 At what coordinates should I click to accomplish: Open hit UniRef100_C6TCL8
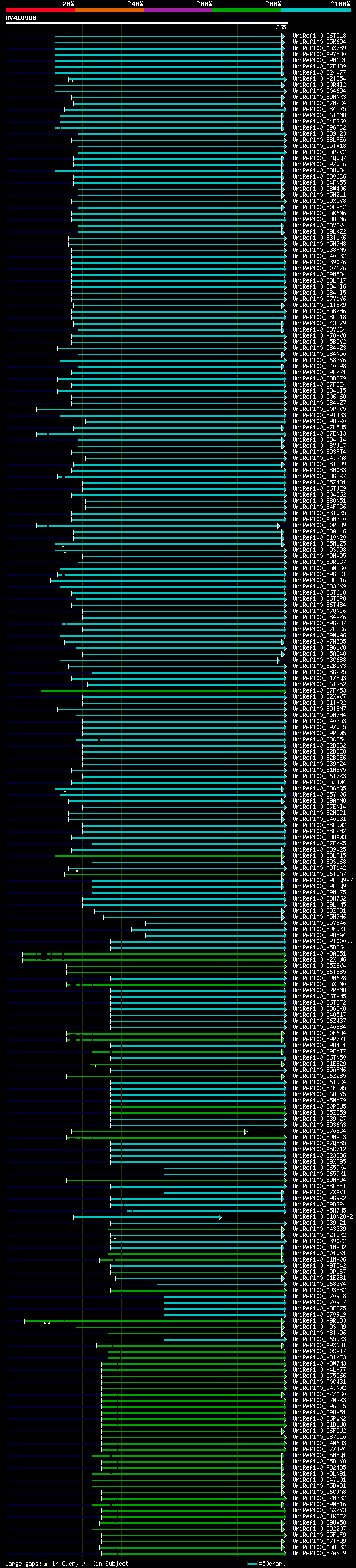coord(319,36)
